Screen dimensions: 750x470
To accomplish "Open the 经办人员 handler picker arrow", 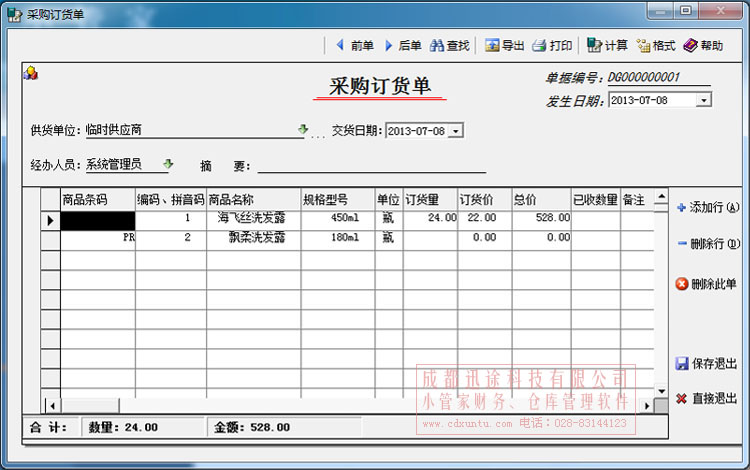I will [x=168, y=164].
